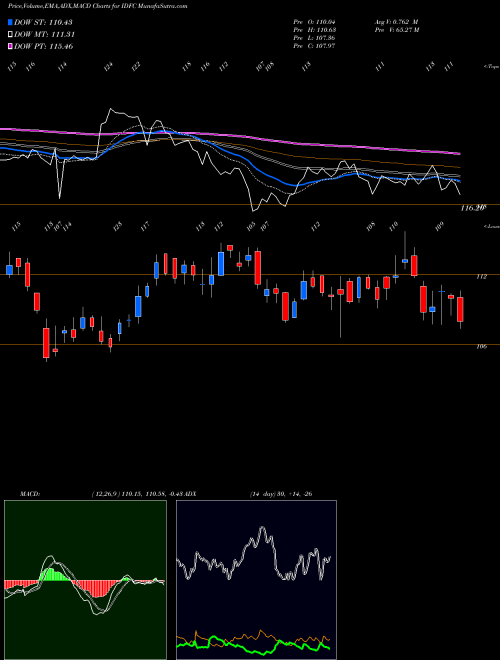Click the 'Pre L: 107.36' low value
Screen dimensions: 500x660
[314, 38]
